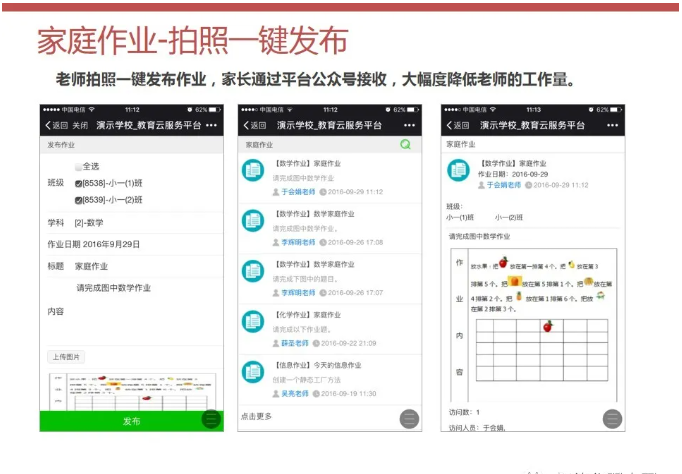Check the 全选 select-all checkbox
682x474 pixels.
pyautogui.click(x=79, y=167)
